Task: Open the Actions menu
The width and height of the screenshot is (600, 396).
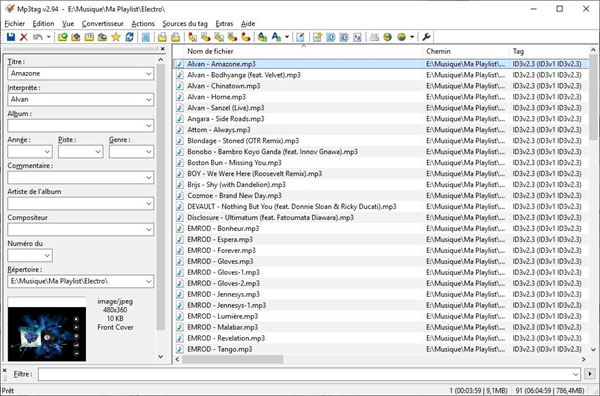Action: point(143,24)
